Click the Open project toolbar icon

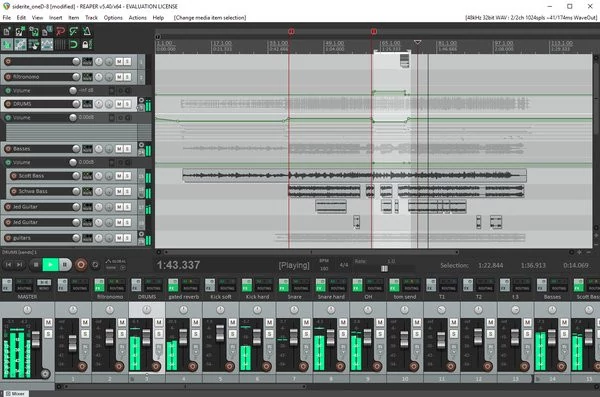click(20, 31)
